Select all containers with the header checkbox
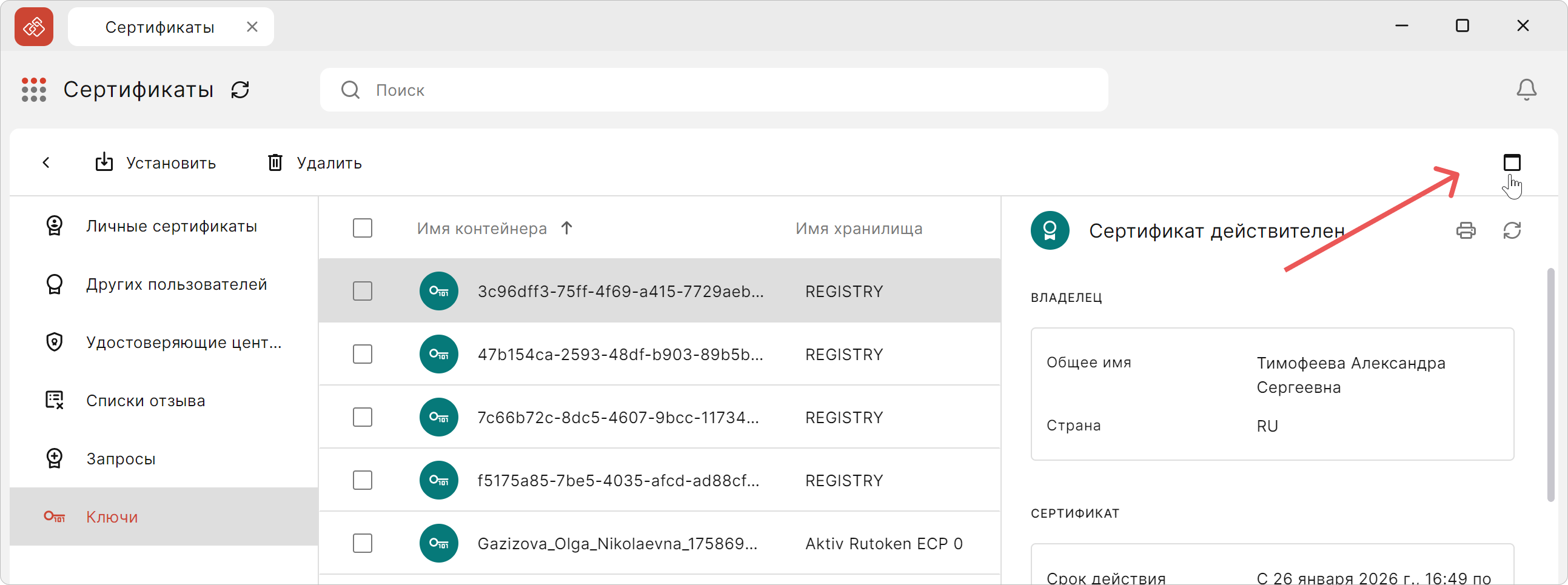Image resolution: width=1568 pixels, height=585 pixels. click(362, 228)
